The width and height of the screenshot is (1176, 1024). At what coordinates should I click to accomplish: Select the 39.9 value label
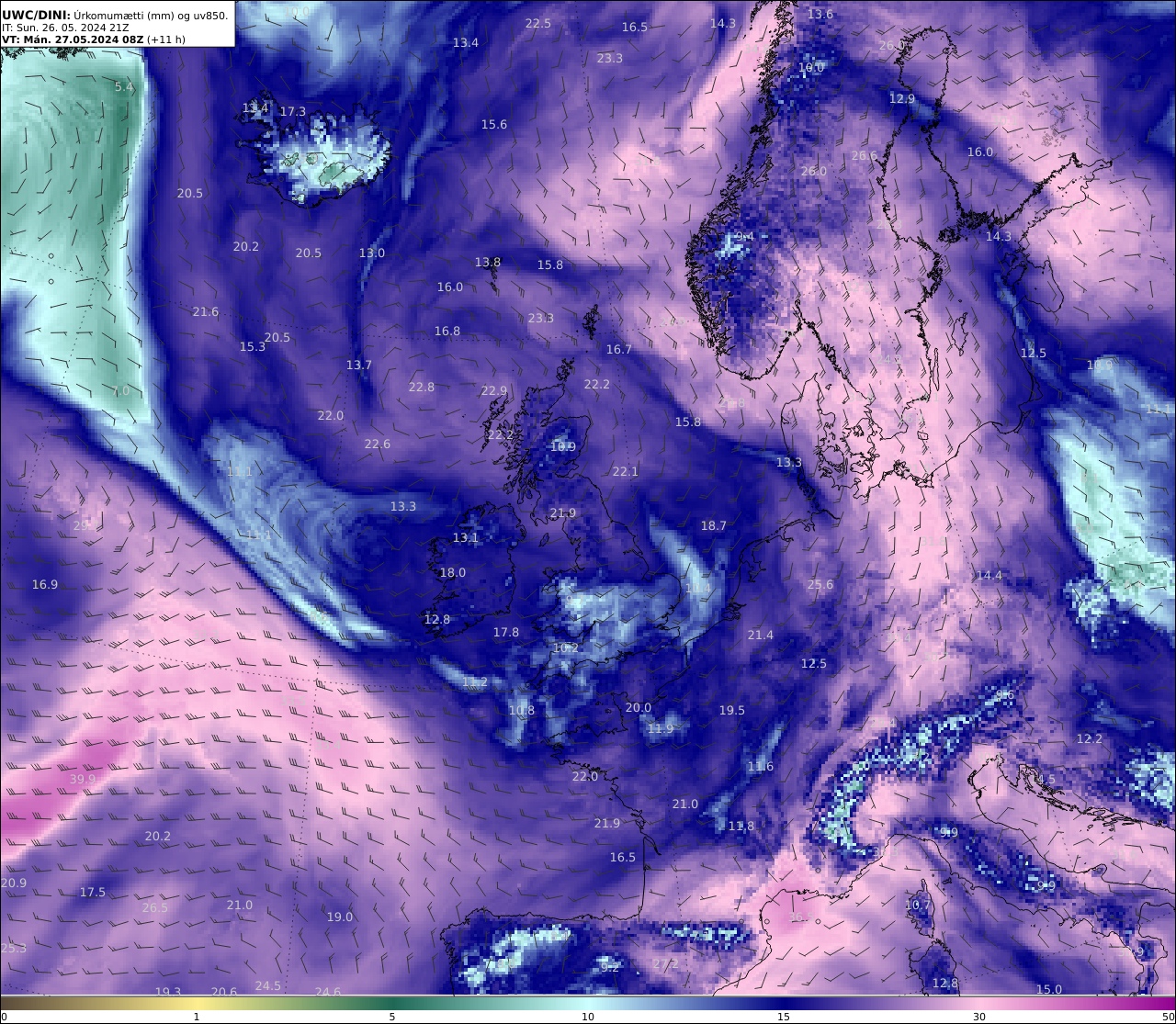83,779
